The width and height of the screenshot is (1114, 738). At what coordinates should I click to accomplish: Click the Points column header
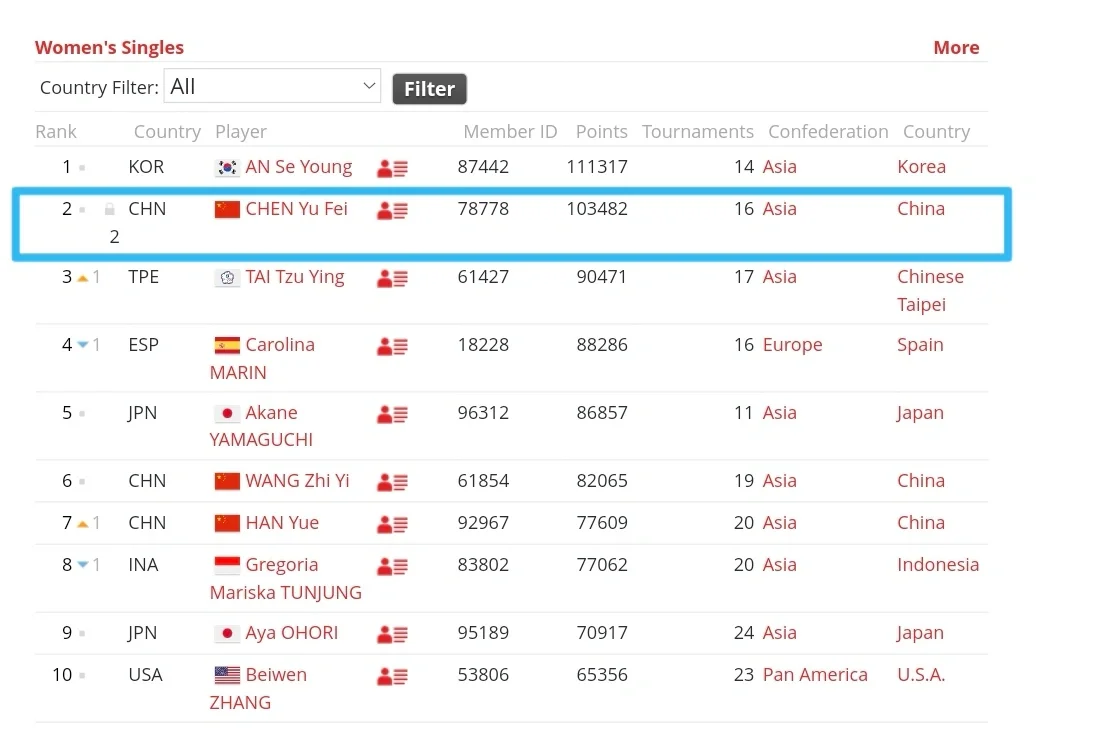[x=601, y=131]
